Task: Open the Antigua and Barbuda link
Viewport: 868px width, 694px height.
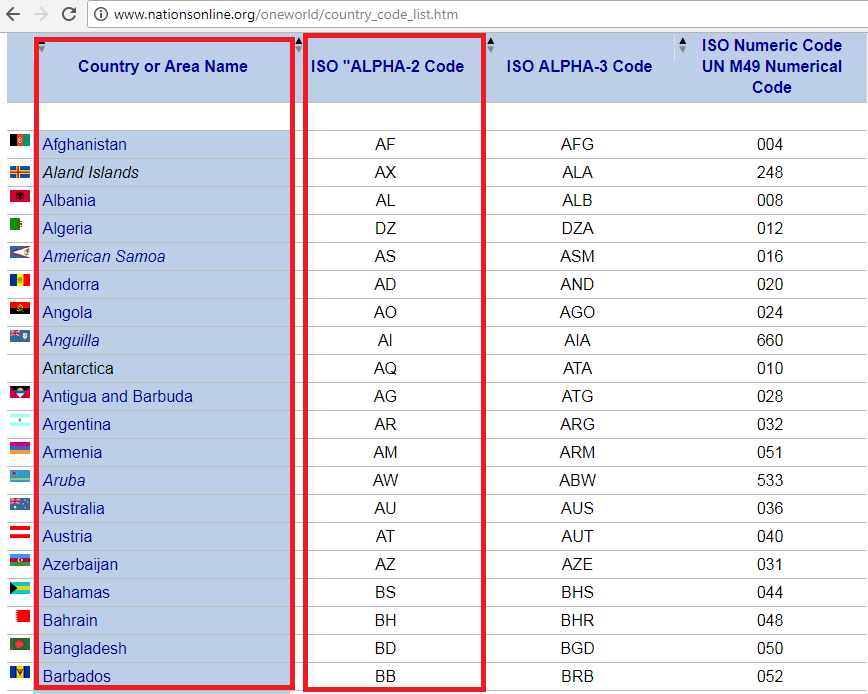Action: coord(118,396)
